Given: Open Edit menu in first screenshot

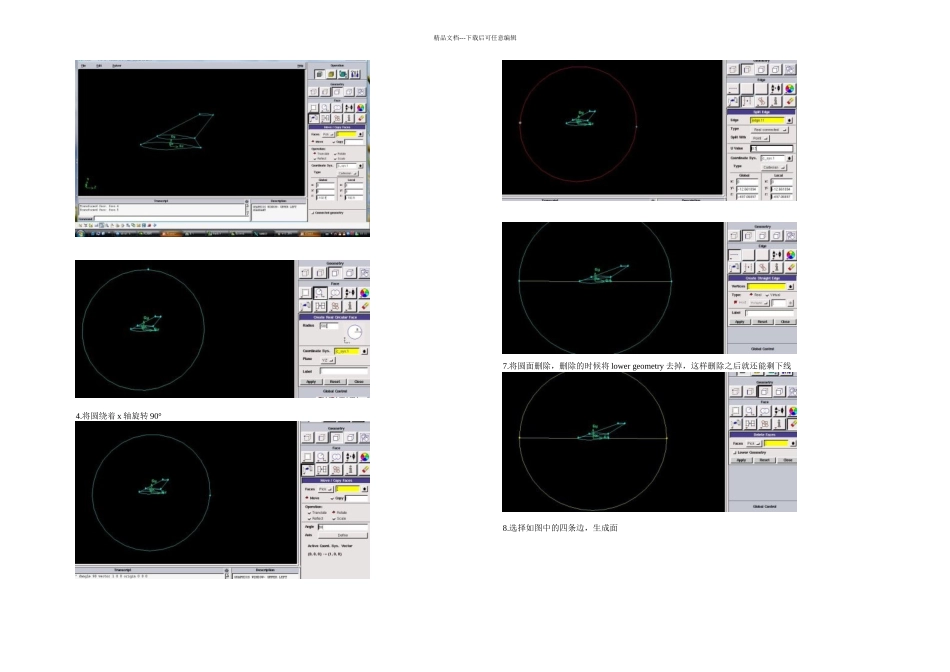Looking at the screenshot, I should click(x=99, y=65).
